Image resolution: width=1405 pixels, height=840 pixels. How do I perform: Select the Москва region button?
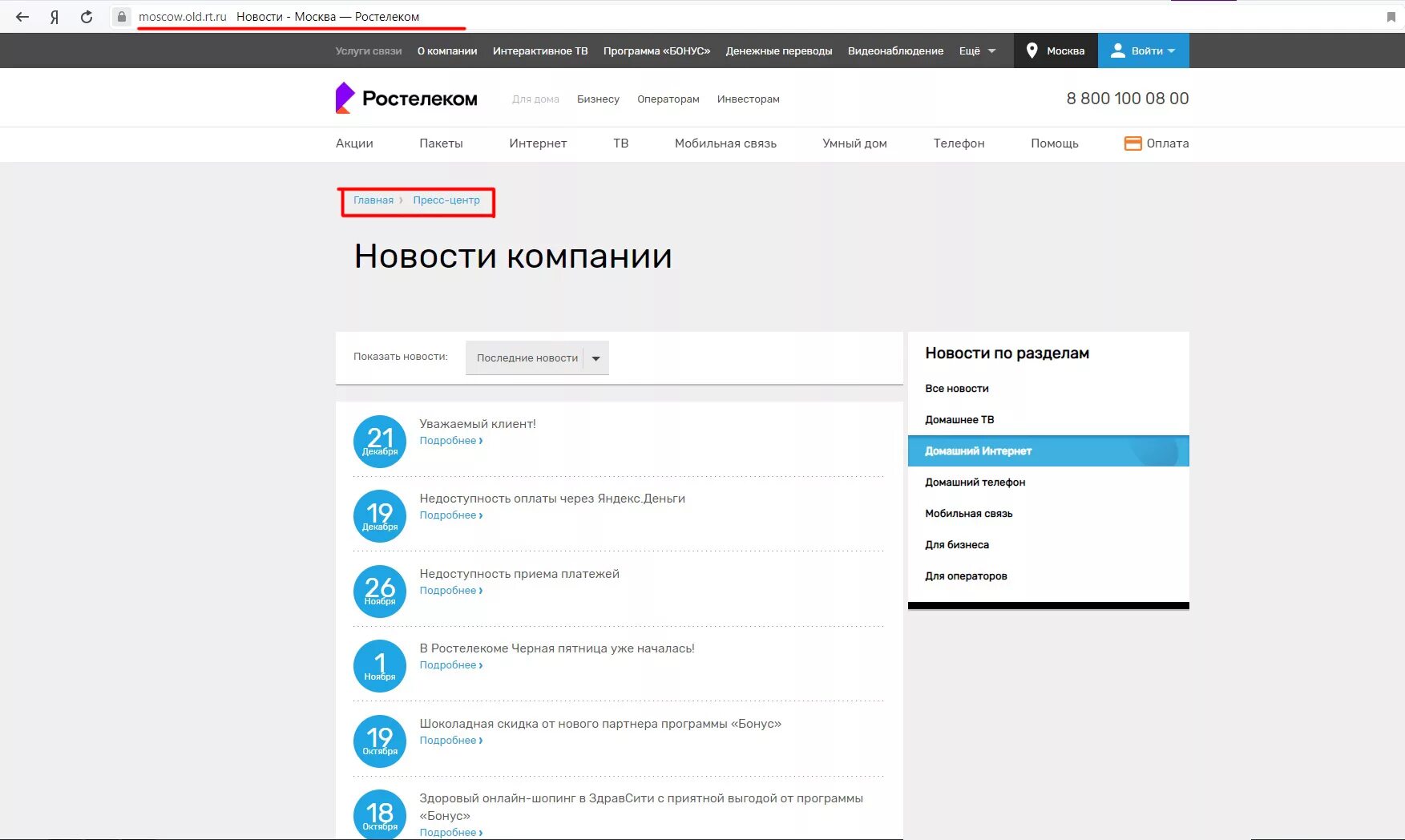[1056, 50]
